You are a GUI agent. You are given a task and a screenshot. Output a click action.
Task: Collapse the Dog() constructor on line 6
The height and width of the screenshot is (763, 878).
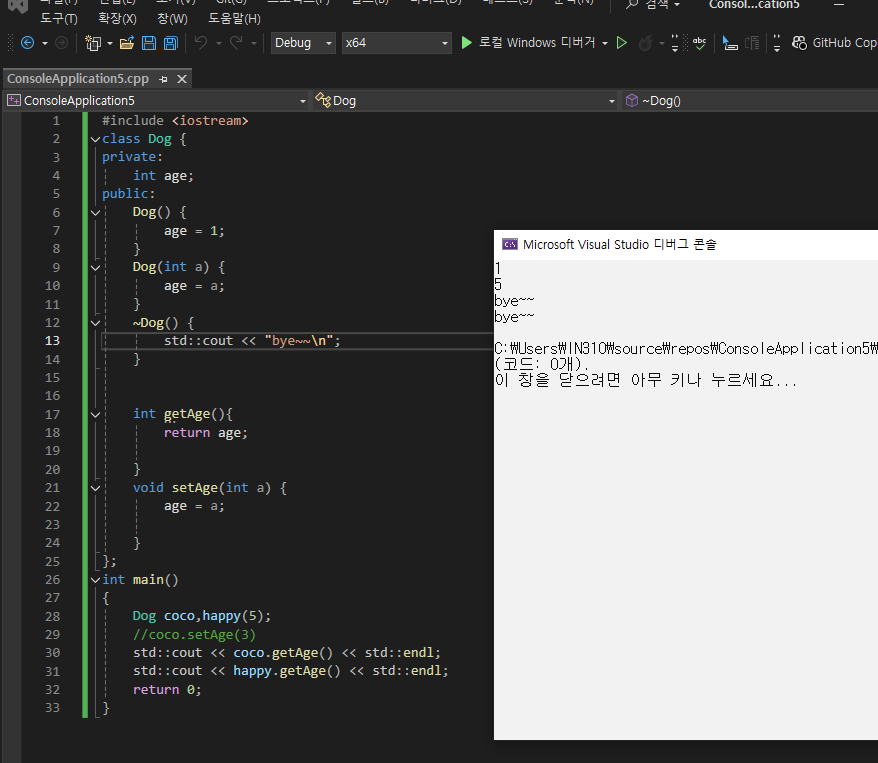click(95, 212)
